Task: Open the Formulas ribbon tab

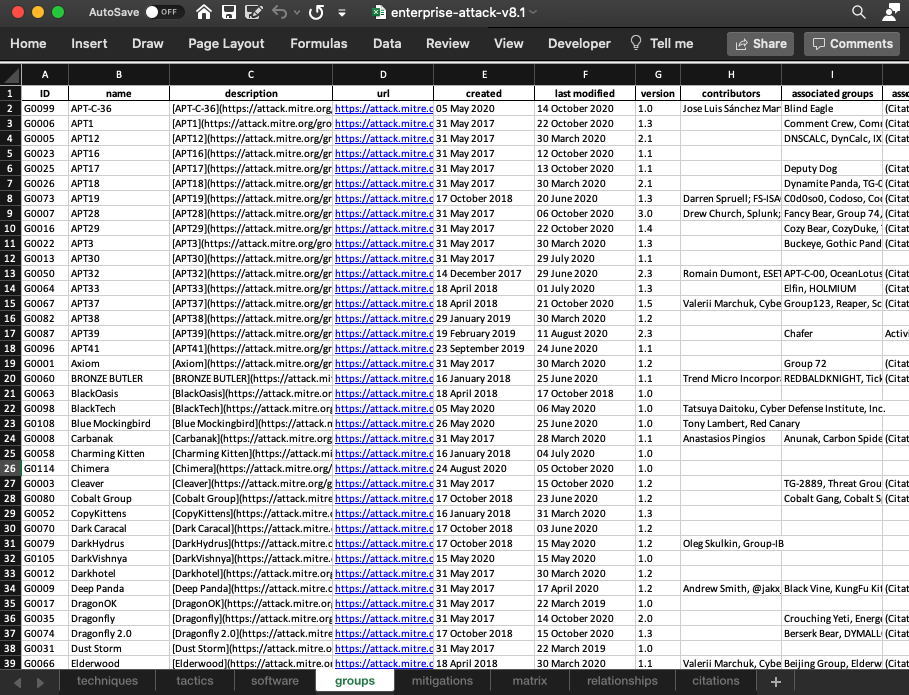Action: tap(319, 43)
